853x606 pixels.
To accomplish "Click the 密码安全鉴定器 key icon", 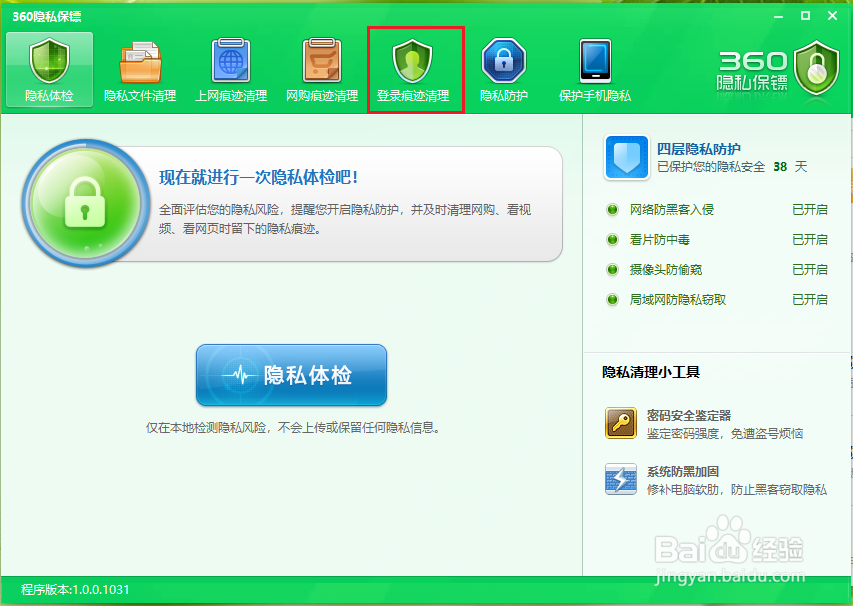I will [x=621, y=423].
